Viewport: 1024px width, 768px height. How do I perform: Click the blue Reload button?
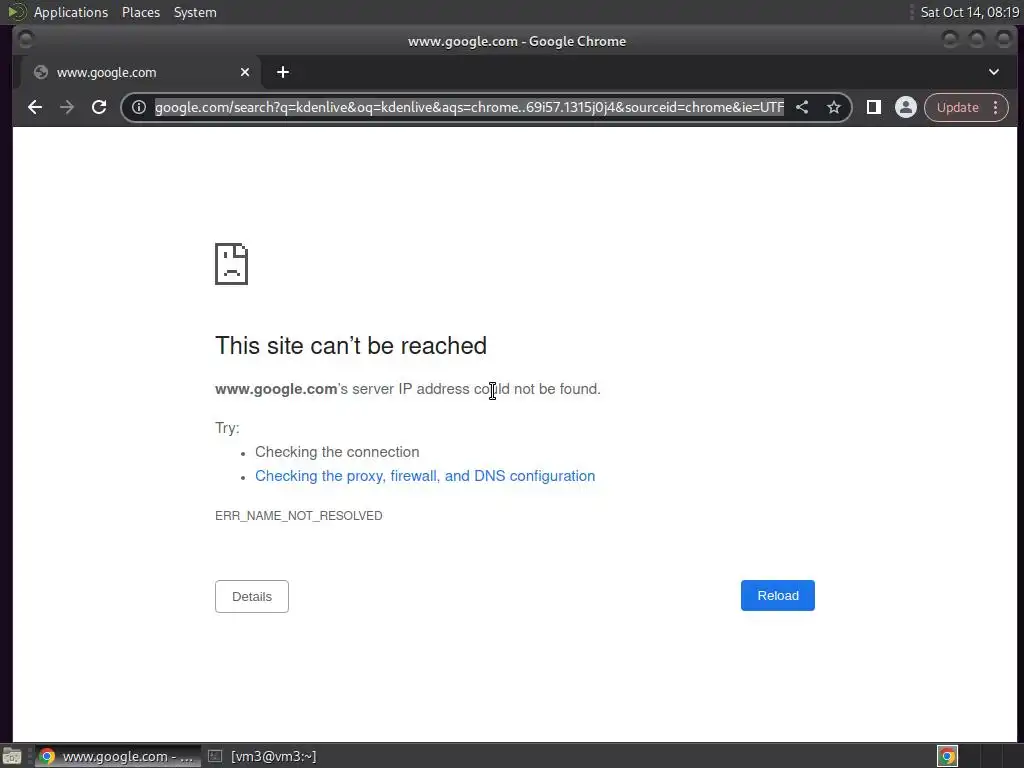coord(777,596)
